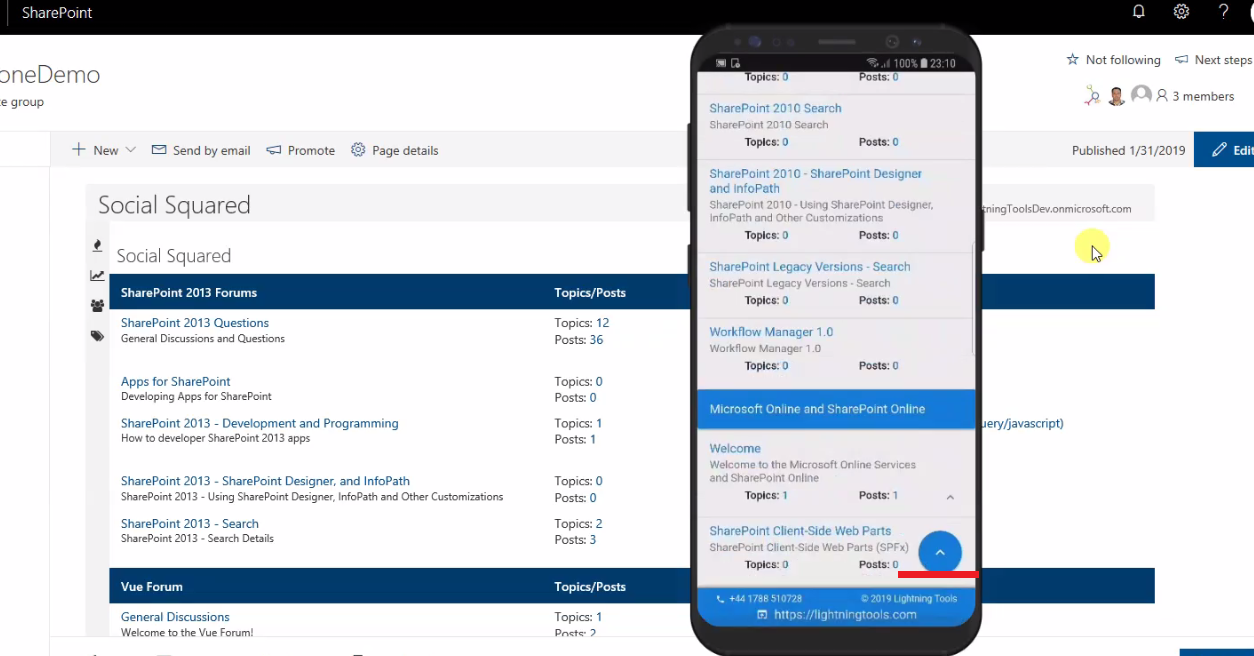
Task: Click the Promote megaphone icon in toolbar
Action: [x=274, y=150]
